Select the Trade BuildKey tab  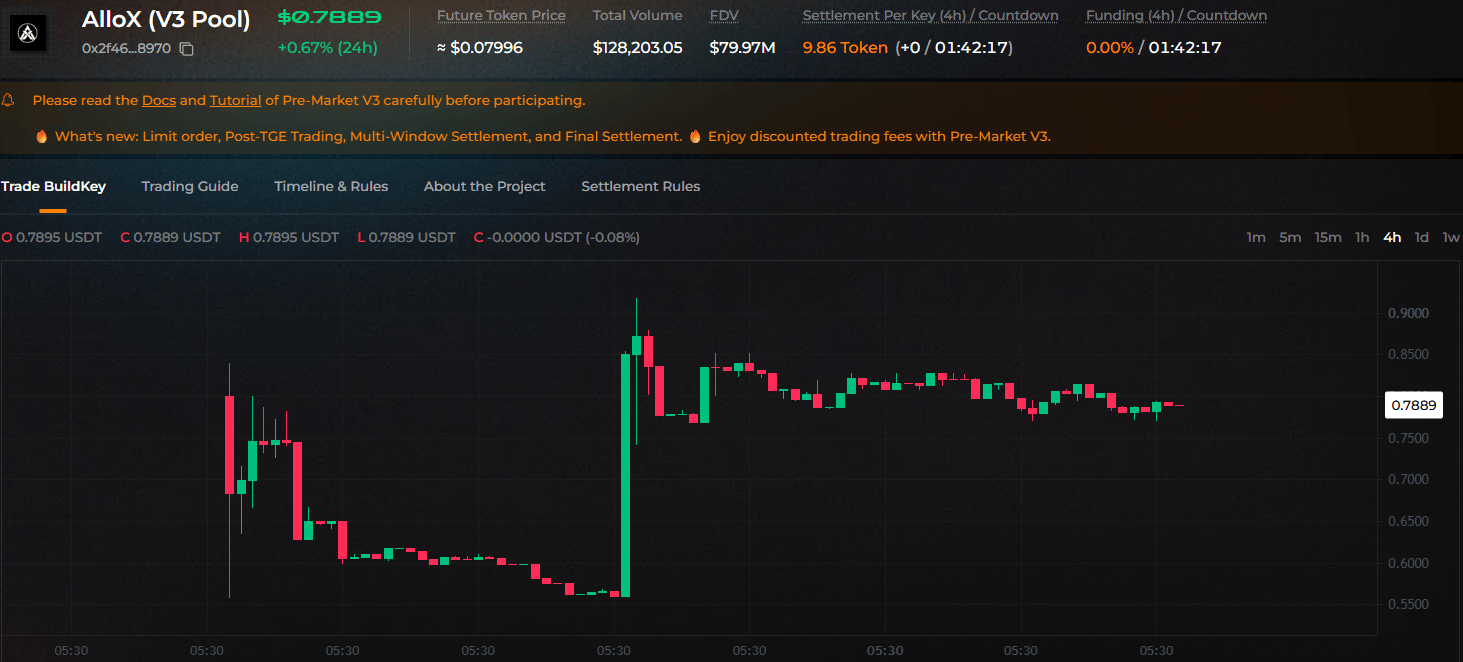[x=53, y=186]
